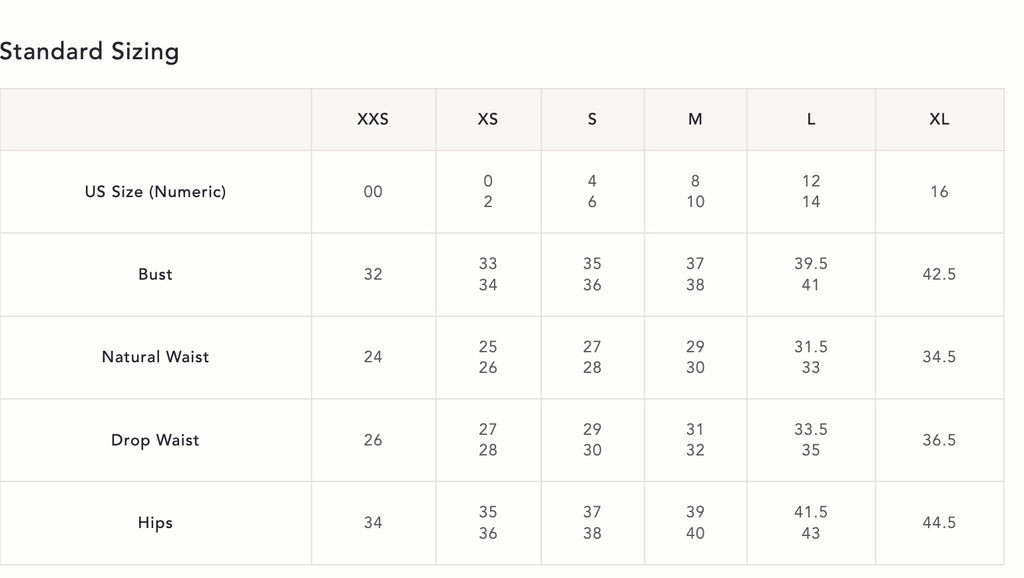Select the XXS column header
The image size is (1024, 578).
pos(373,119)
